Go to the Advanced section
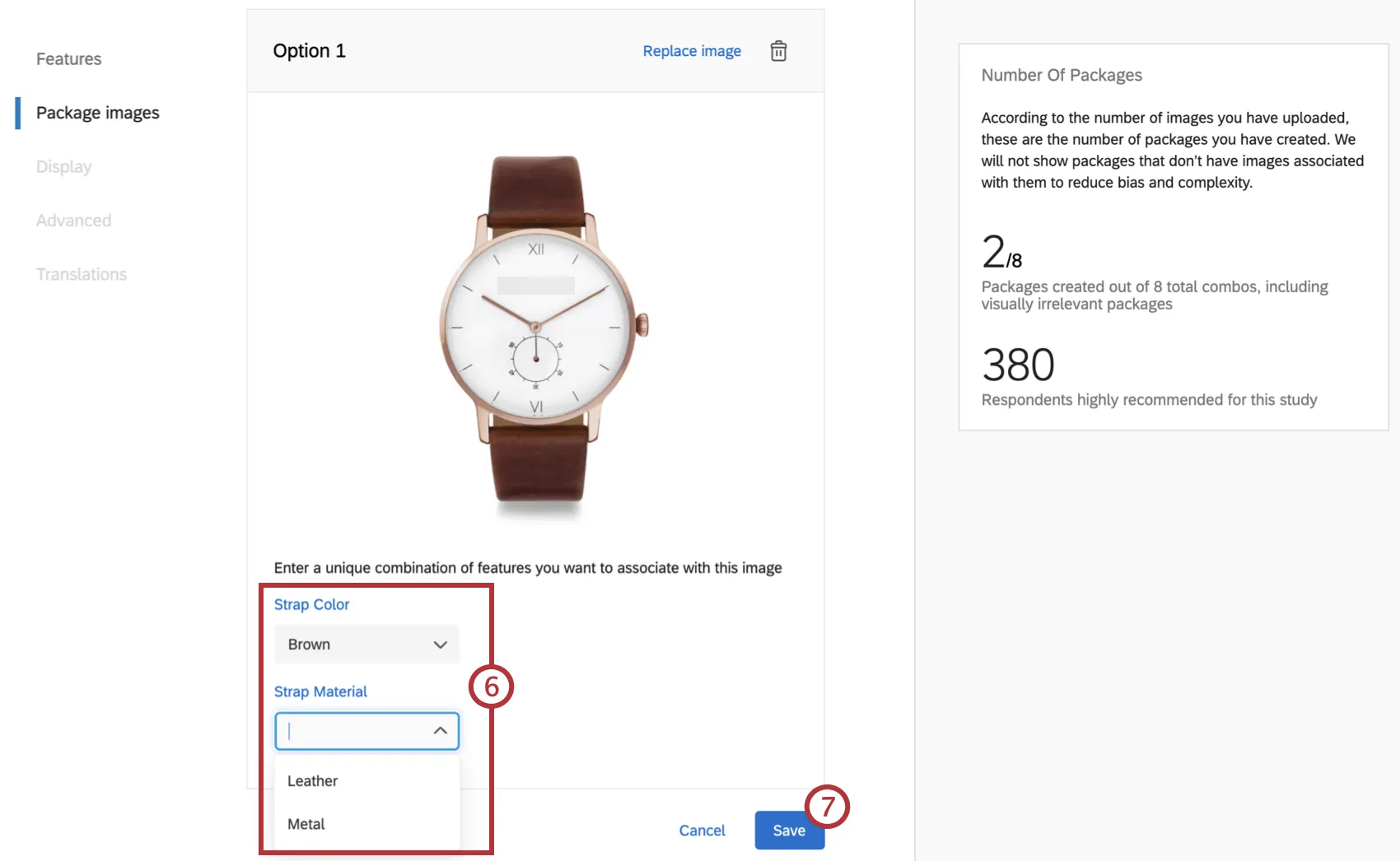 pos(73,220)
